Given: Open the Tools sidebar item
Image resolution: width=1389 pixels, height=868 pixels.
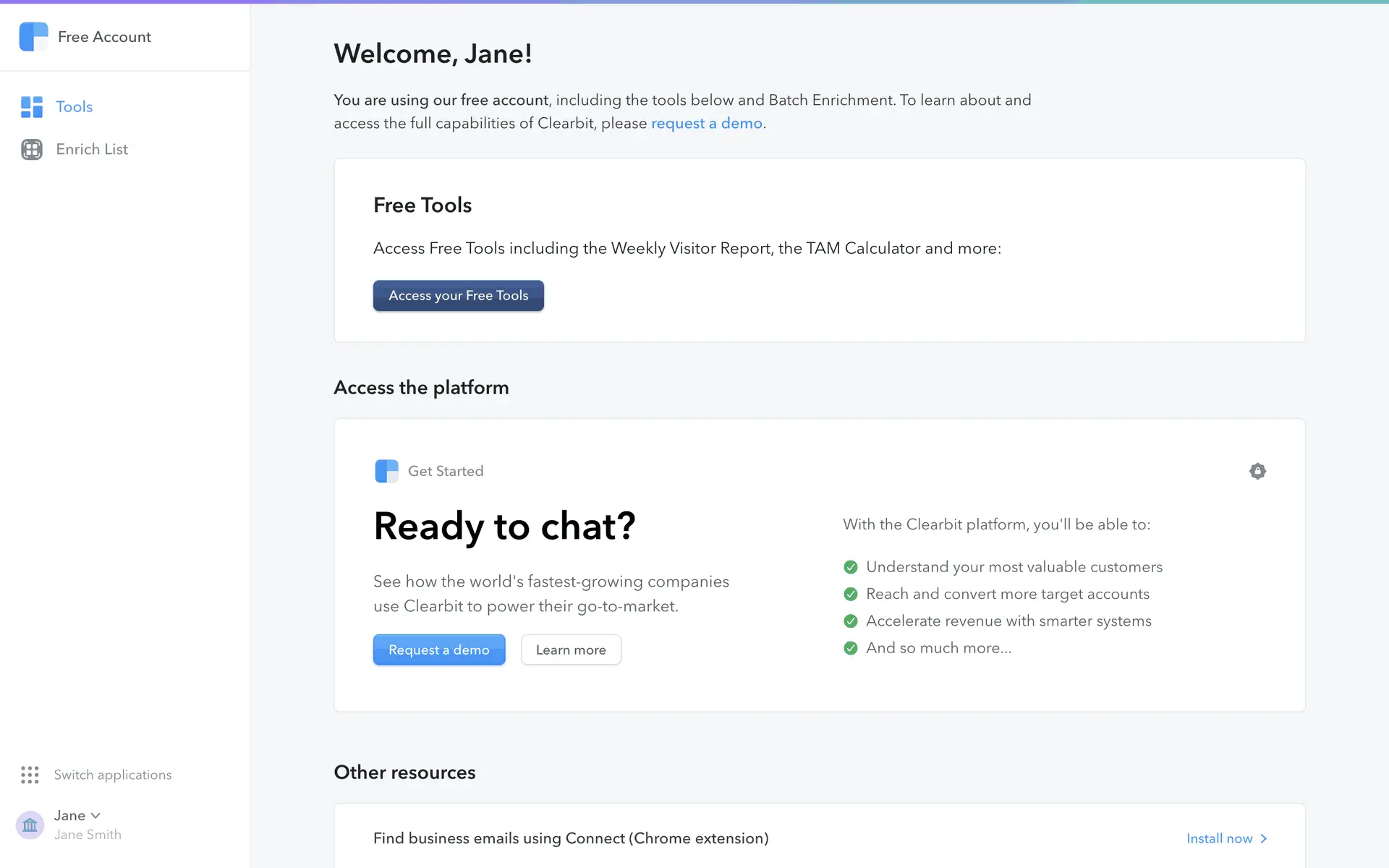Looking at the screenshot, I should (75, 107).
